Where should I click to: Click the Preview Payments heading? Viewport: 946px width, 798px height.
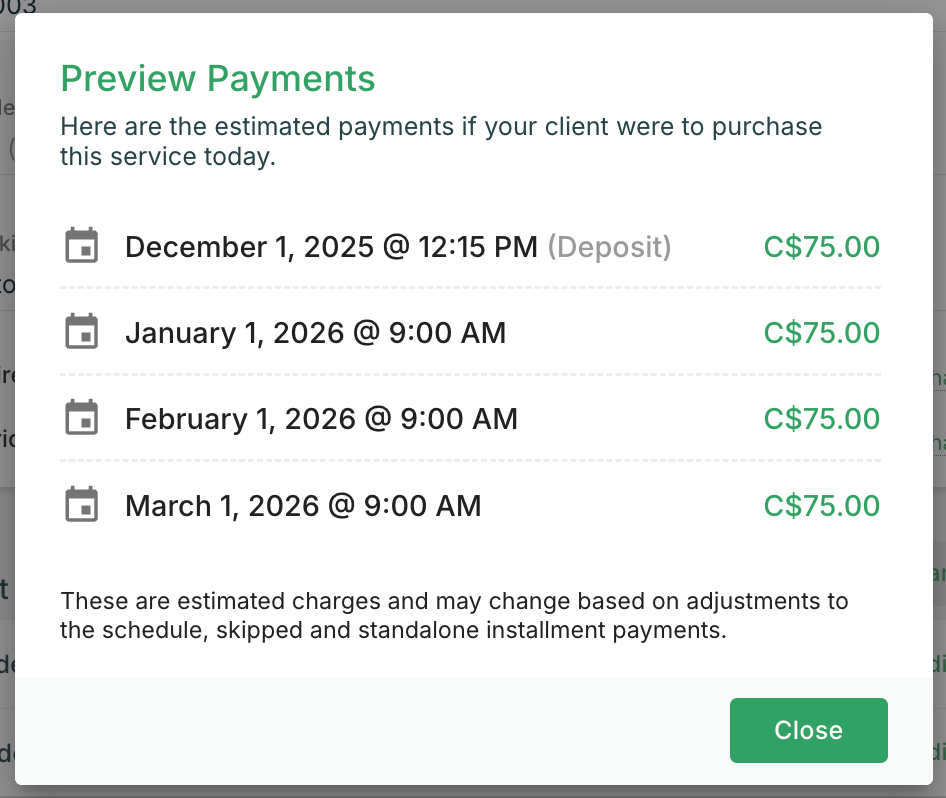[218, 78]
